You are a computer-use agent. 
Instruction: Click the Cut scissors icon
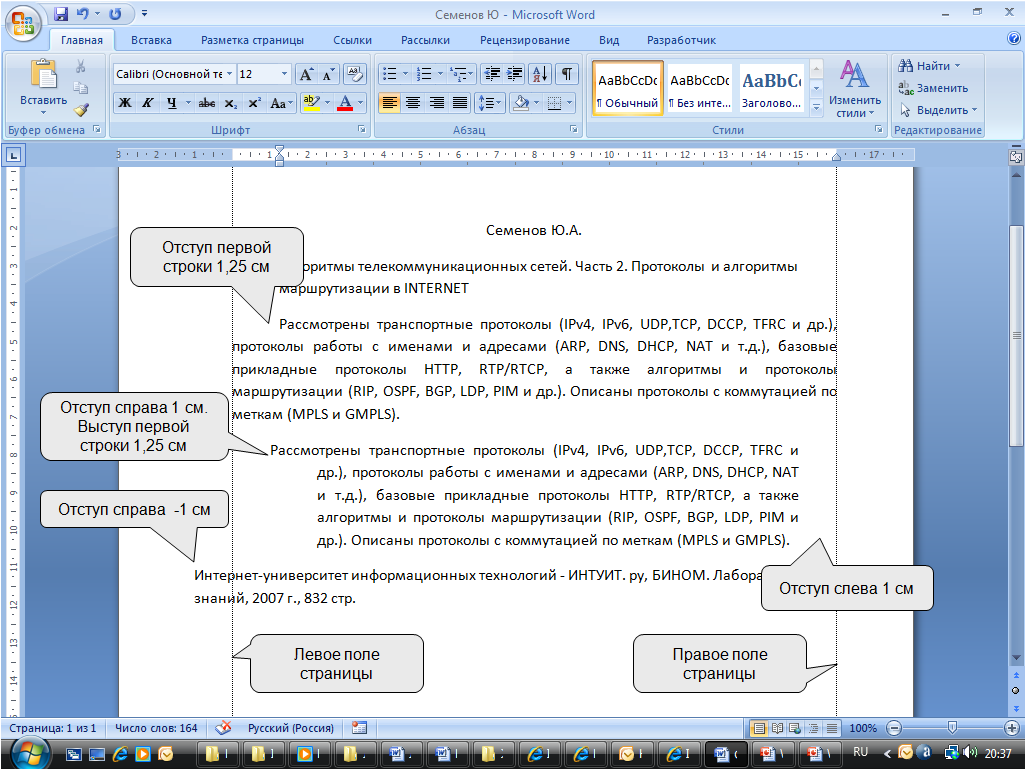click(x=82, y=66)
